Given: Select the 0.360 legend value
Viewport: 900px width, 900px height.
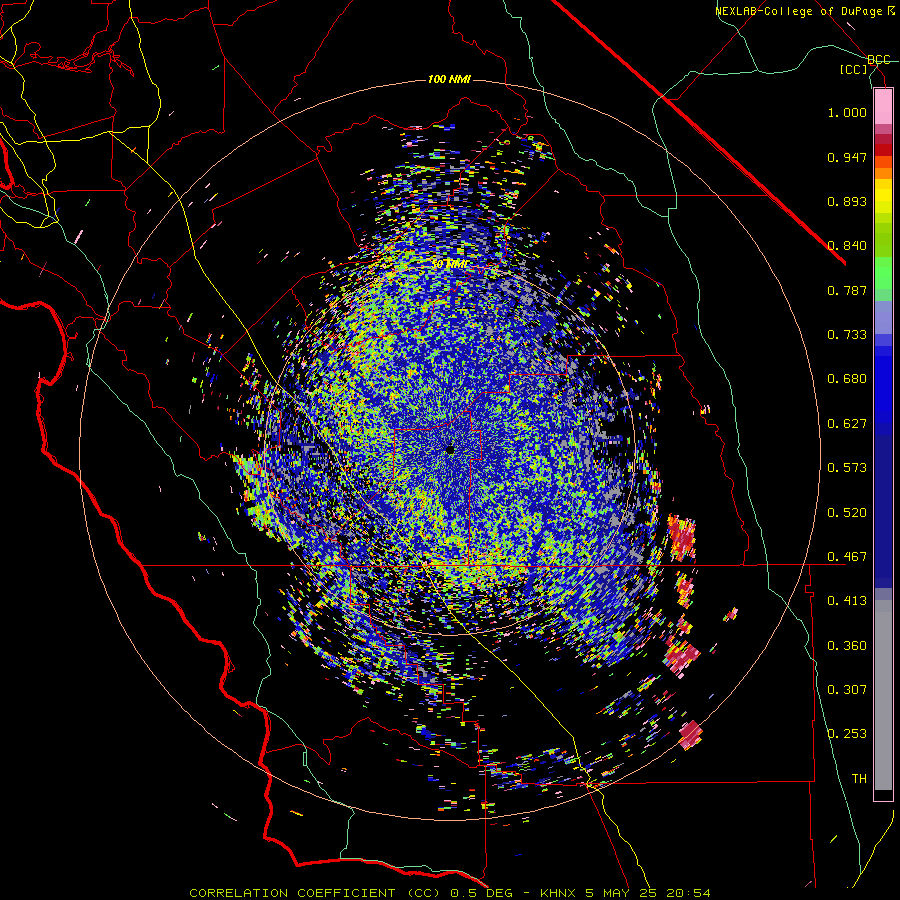Looking at the screenshot, I should tap(847, 646).
